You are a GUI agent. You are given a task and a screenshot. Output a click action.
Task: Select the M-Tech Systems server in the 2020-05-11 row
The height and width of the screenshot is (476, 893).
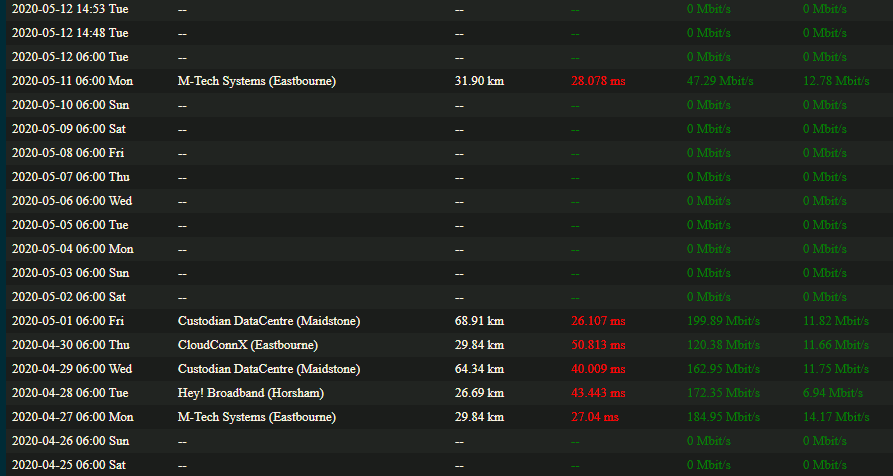point(257,81)
